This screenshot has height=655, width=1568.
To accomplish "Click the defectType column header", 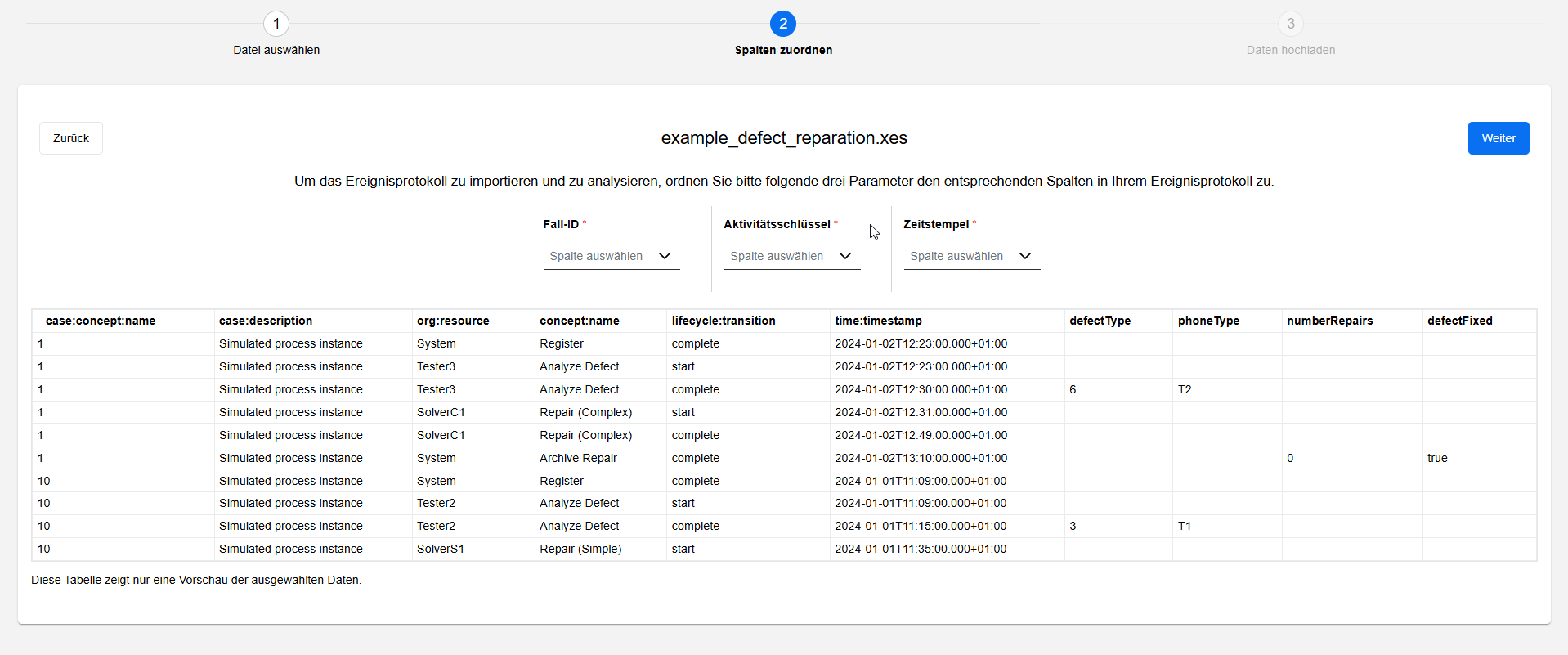I will (1100, 321).
